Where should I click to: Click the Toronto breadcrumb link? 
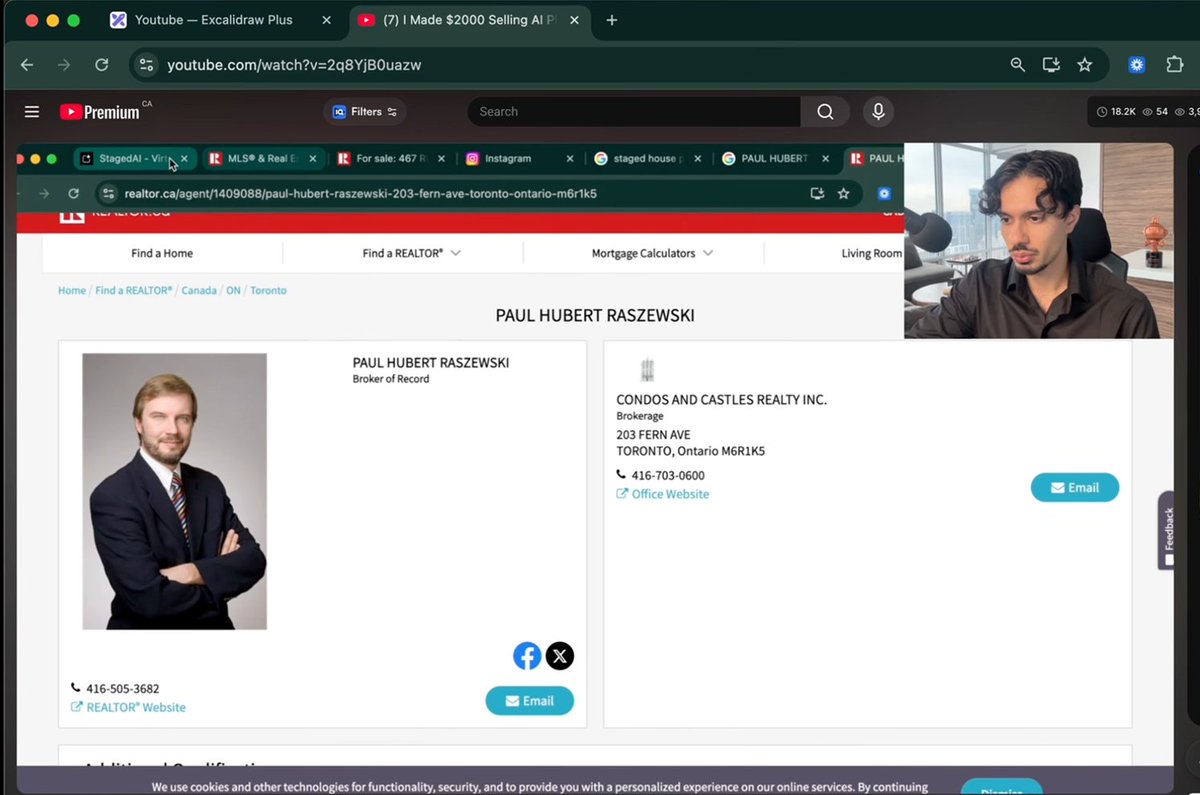coord(268,291)
